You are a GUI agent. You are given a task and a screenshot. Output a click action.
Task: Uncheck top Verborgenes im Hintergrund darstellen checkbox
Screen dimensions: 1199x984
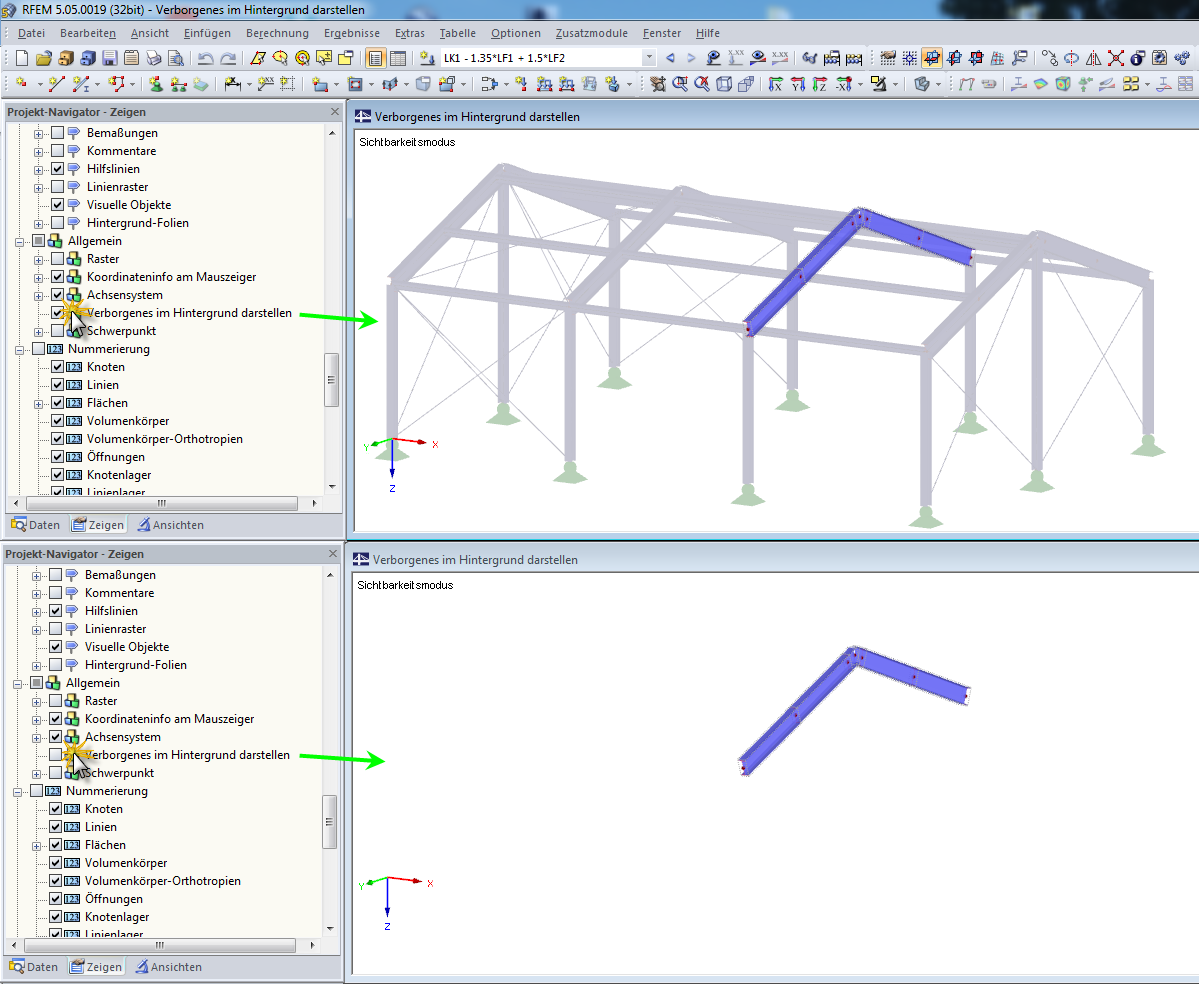[x=57, y=313]
